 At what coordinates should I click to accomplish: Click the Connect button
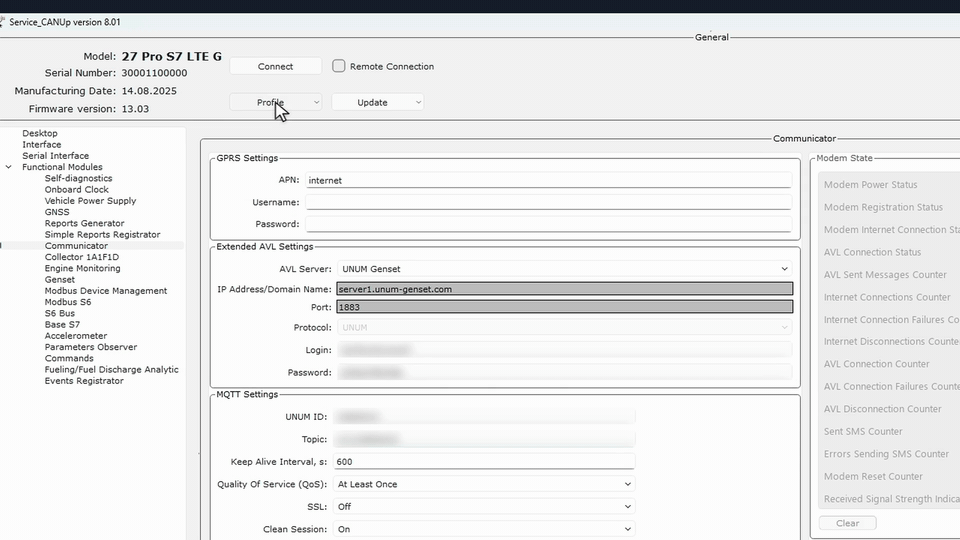tap(276, 66)
